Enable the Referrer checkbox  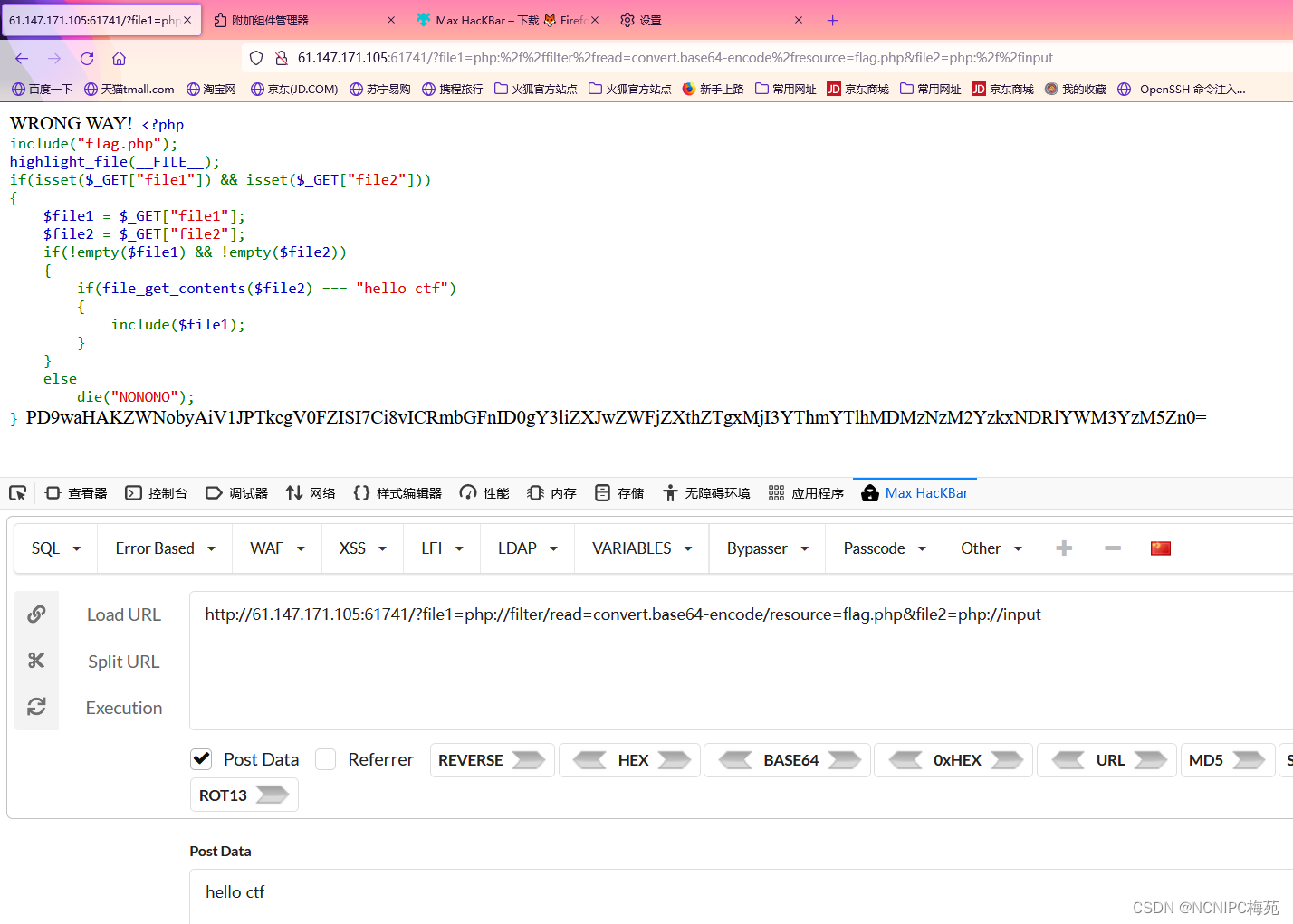point(326,759)
